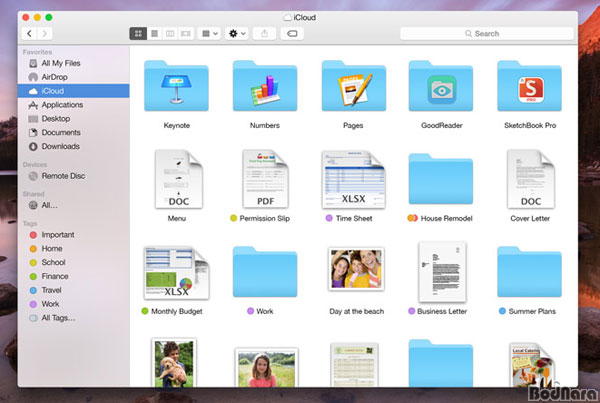Go forward with the right arrow button

click(x=45, y=34)
